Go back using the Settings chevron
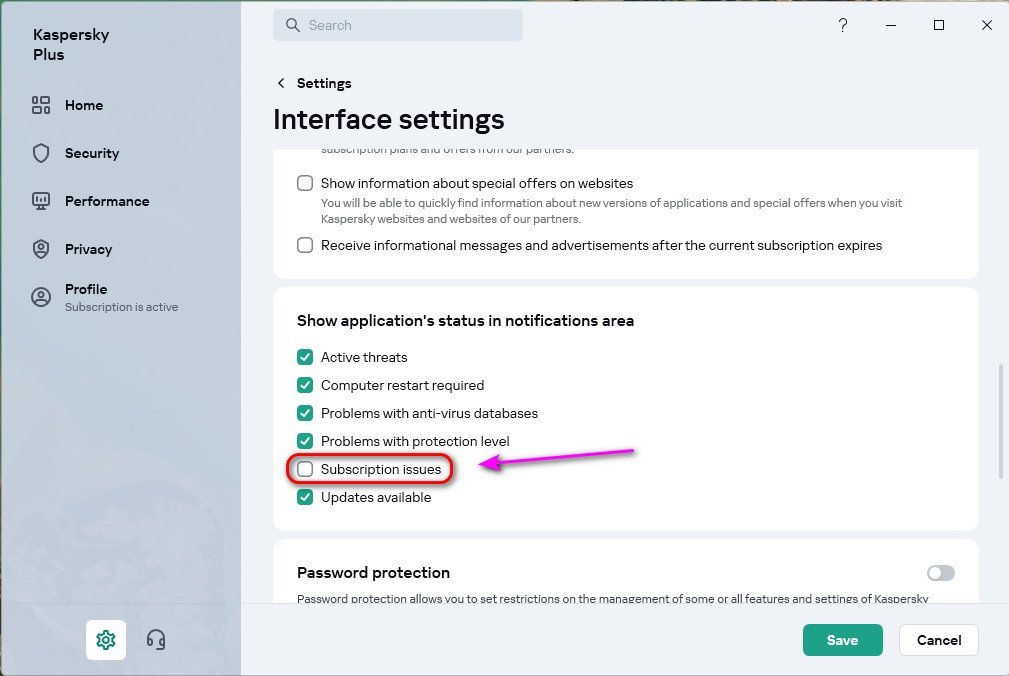This screenshot has width=1009, height=676. click(281, 83)
